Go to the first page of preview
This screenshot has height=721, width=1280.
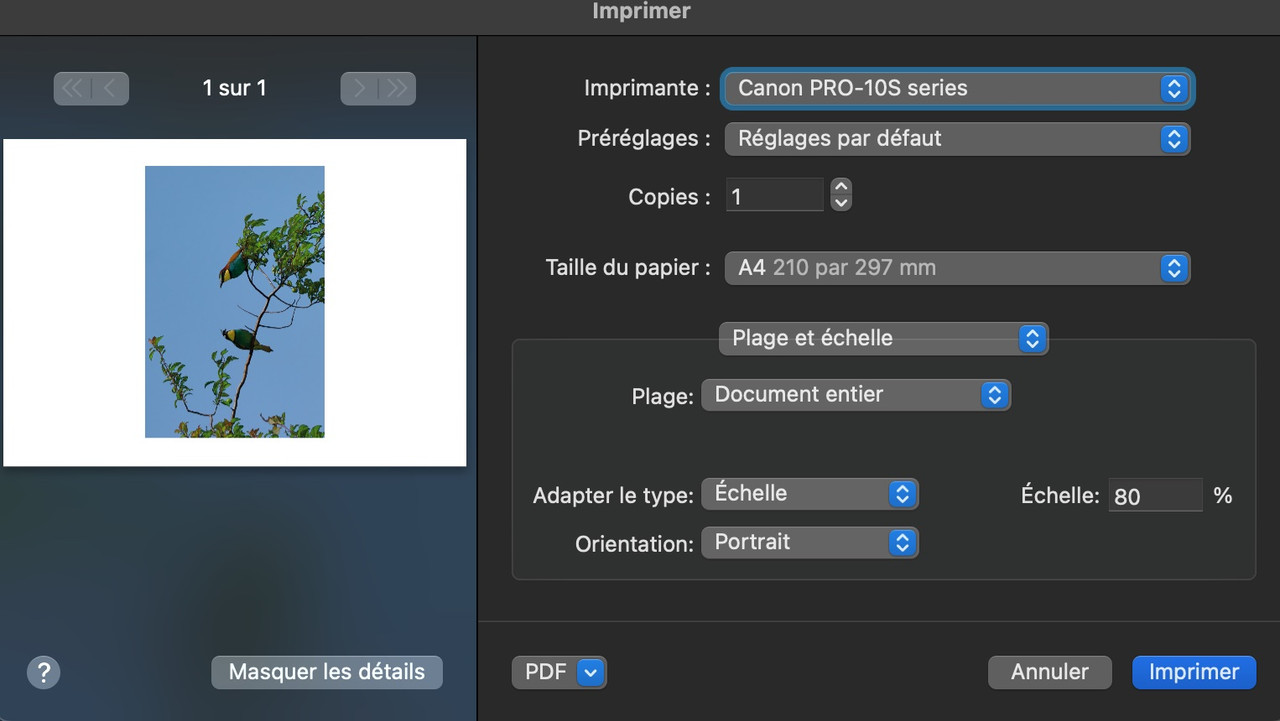[73, 88]
